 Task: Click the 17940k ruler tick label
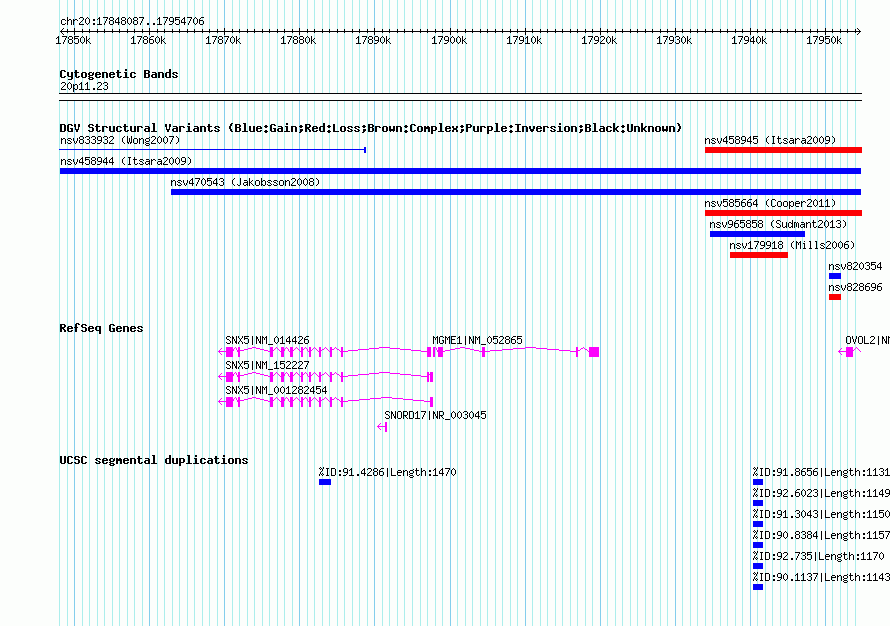pyautogui.click(x=749, y=40)
